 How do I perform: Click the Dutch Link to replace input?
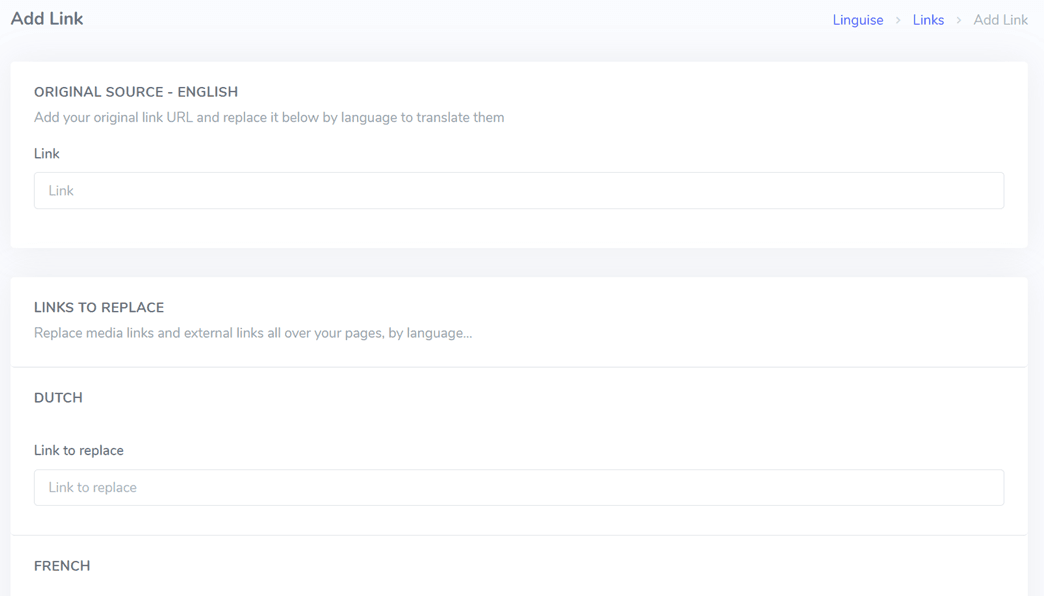[519, 487]
